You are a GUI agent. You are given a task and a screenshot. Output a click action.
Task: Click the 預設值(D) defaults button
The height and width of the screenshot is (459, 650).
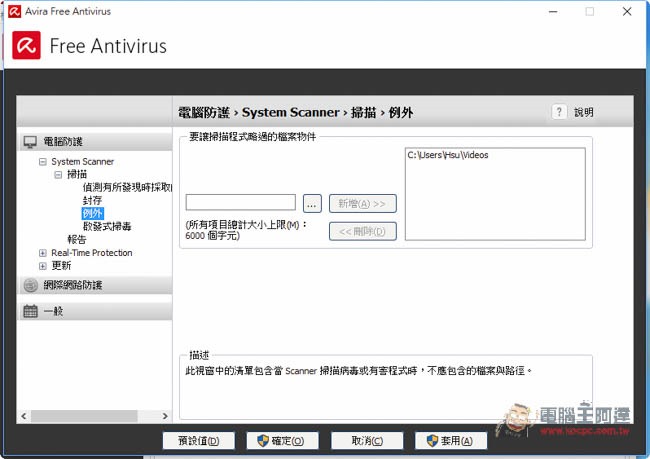(199, 441)
